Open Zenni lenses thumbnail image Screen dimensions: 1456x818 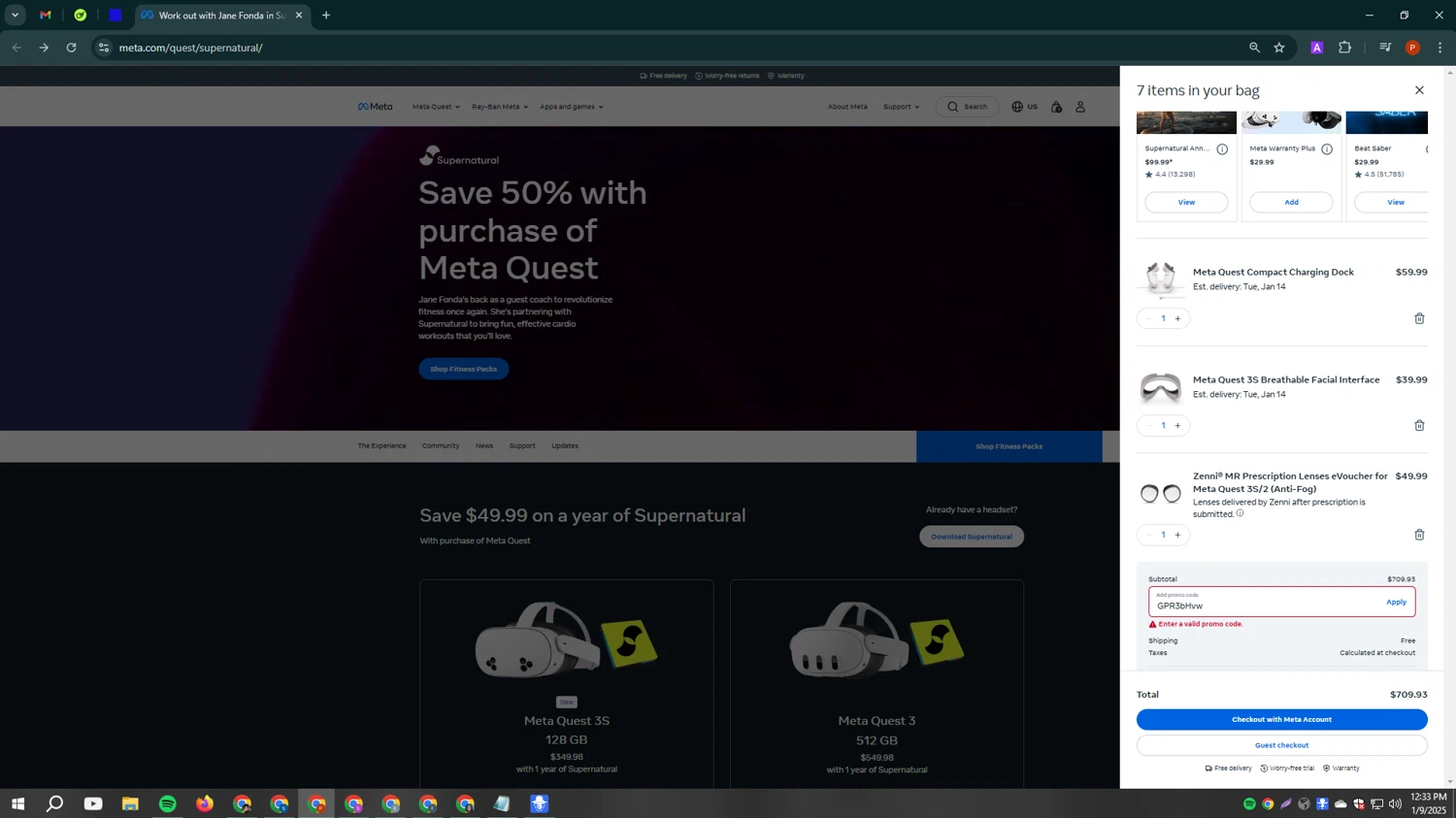[x=1161, y=494]
